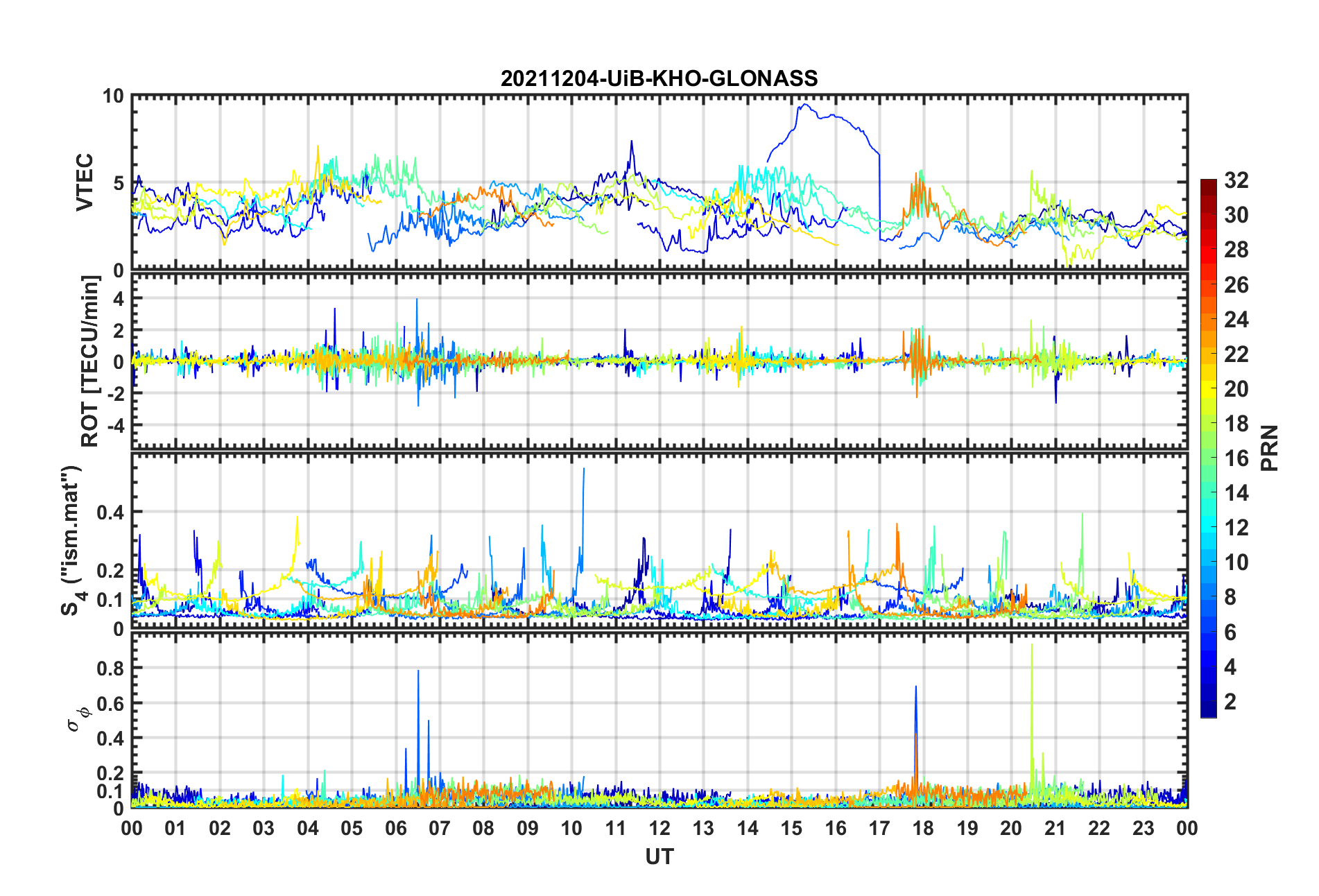1319x896 pixels.
Task: Click the colorbar tick label 16
Action: [1236, 458]
